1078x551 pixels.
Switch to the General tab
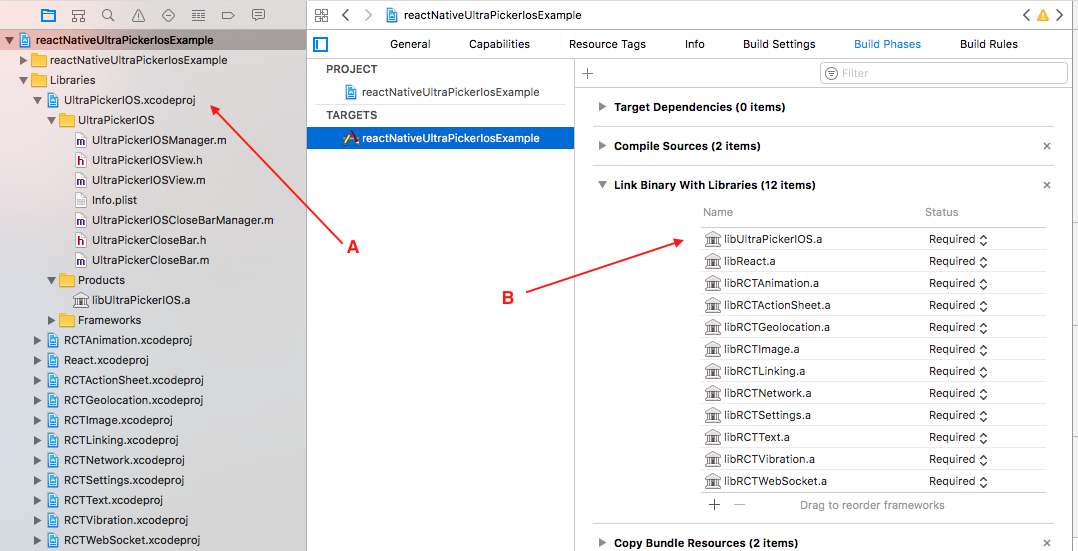click(x=410, y=44)
